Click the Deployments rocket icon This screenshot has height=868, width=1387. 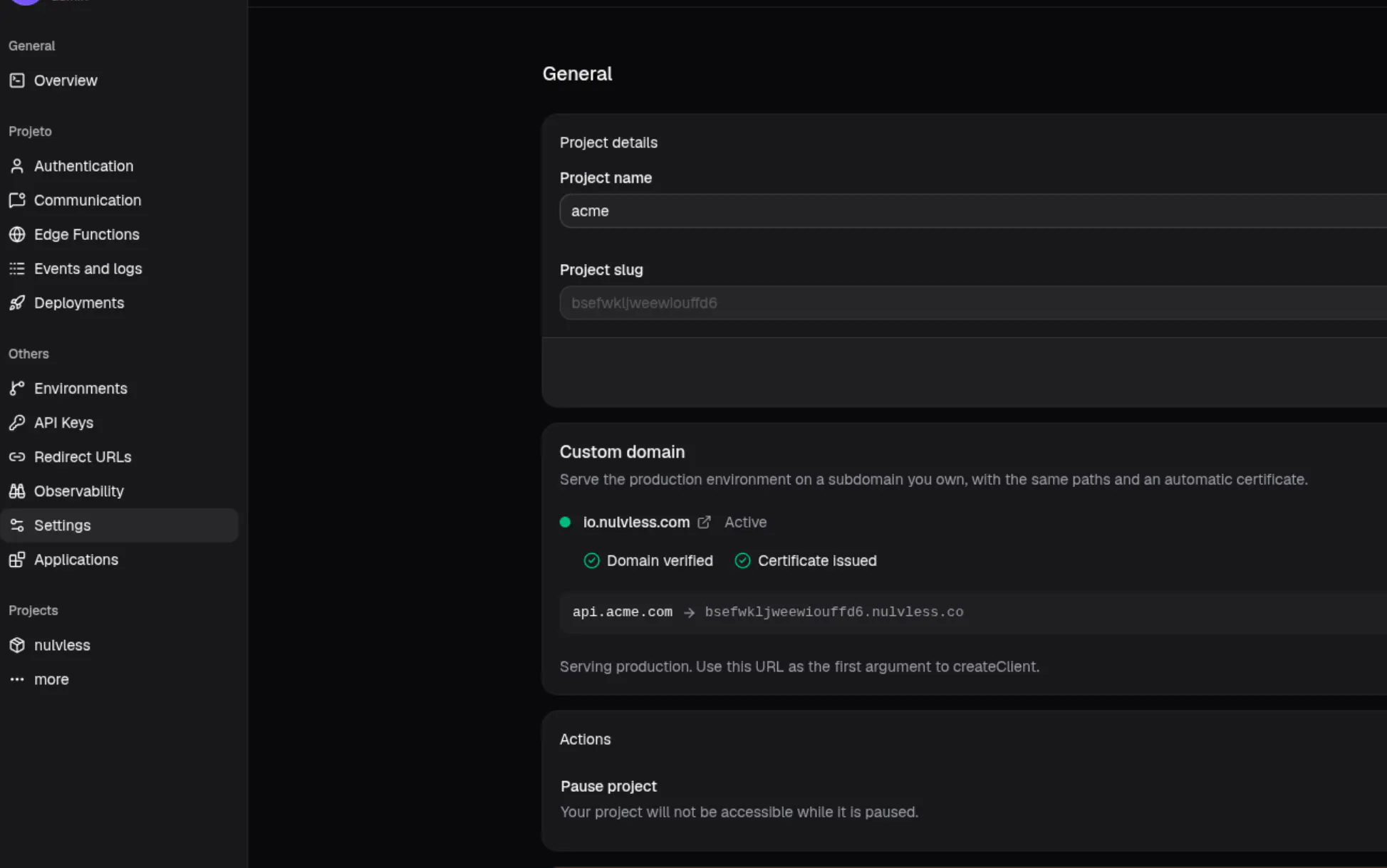click(x=17, y=303)
